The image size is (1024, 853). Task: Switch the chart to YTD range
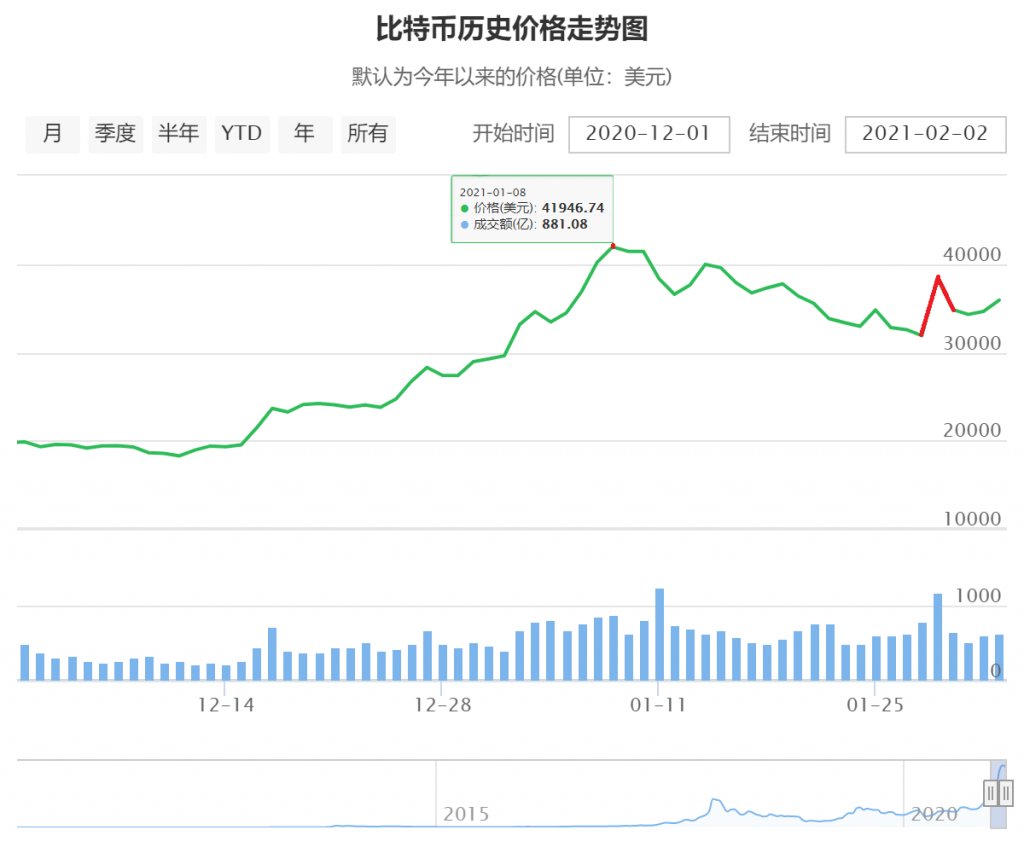coord(241,134)
